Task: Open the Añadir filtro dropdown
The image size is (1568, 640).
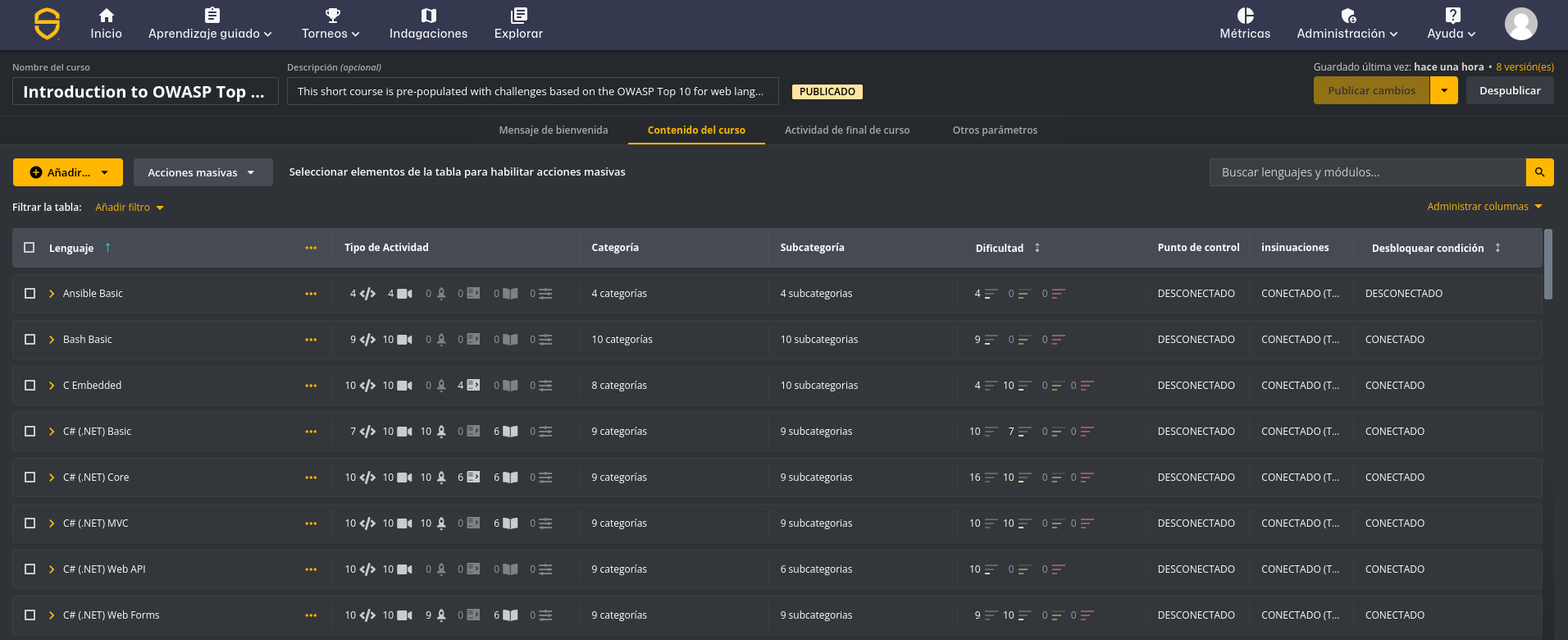Action: pyautogui.click(x=130, y=208)
